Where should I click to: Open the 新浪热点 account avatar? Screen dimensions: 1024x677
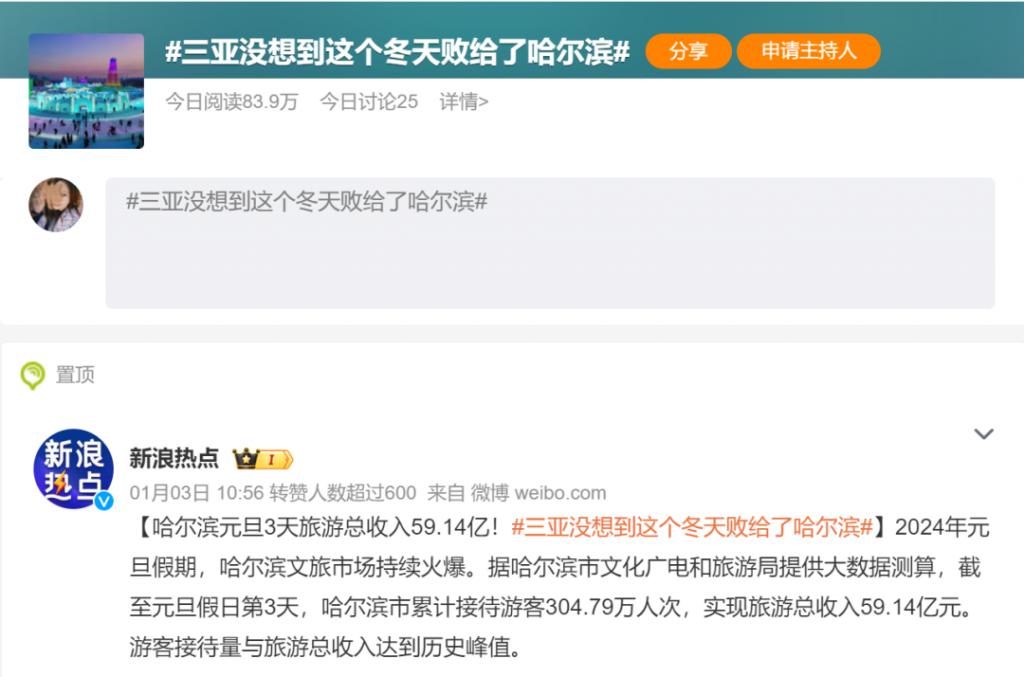(73, 469)
